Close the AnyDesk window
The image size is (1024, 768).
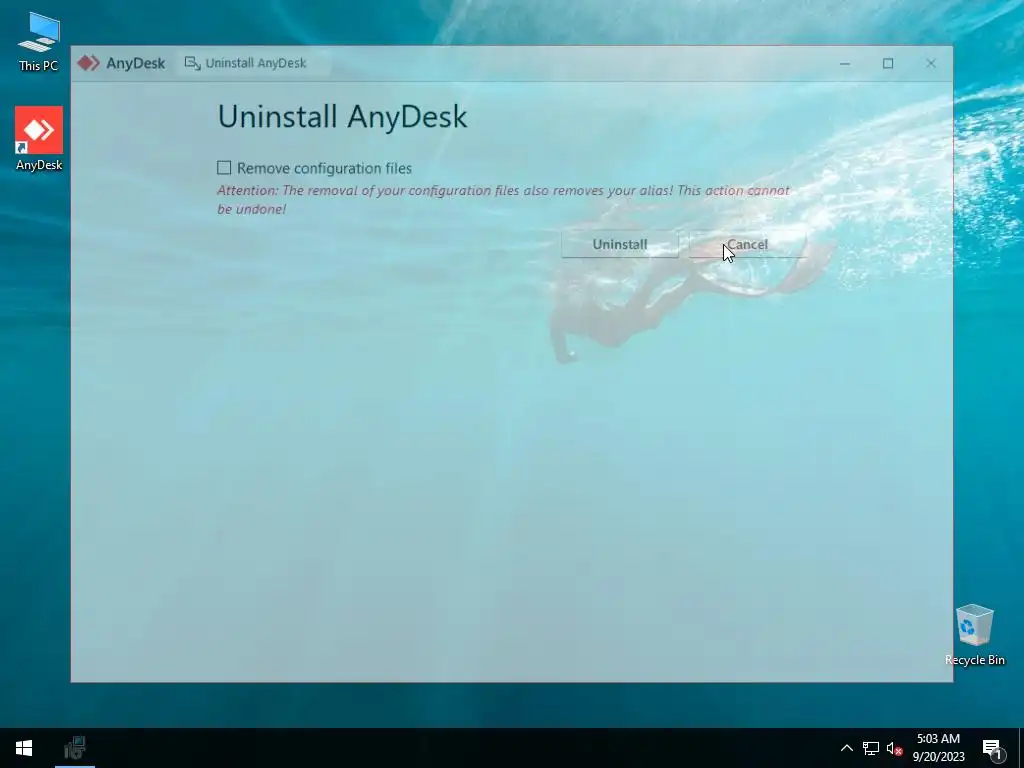pyautogui.click(x=931, y=63)
